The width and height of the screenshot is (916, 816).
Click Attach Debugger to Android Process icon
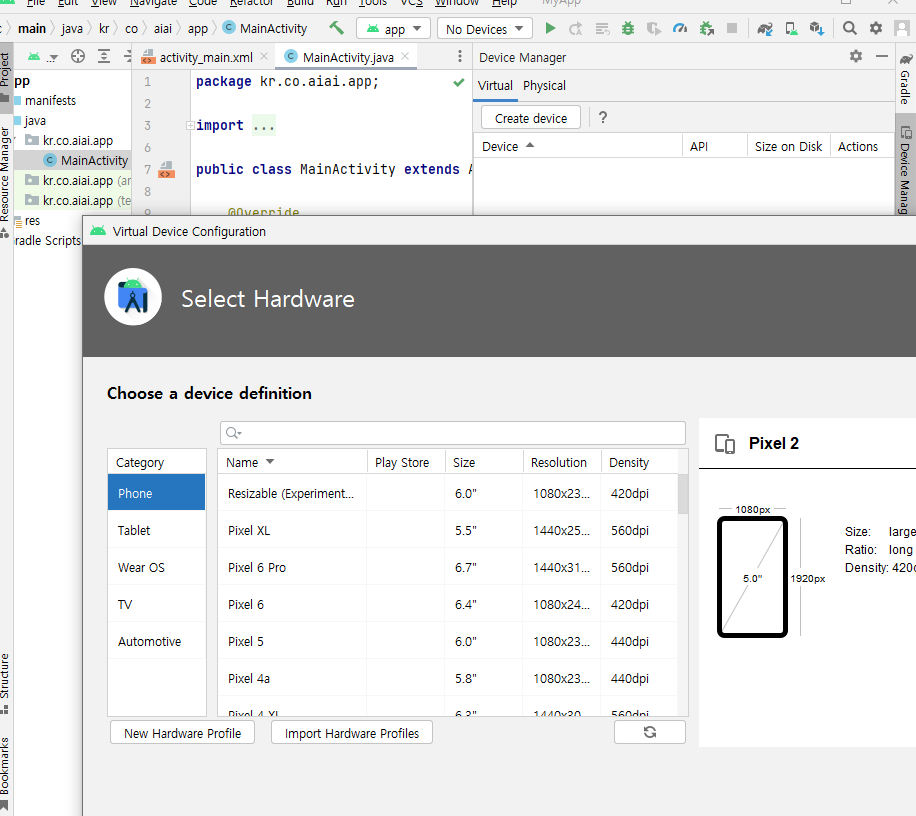pos(707,29)
